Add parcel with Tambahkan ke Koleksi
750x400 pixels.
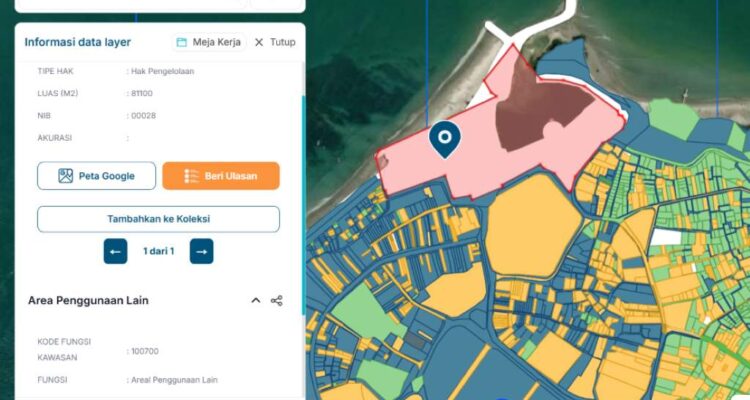coord(158,219)
